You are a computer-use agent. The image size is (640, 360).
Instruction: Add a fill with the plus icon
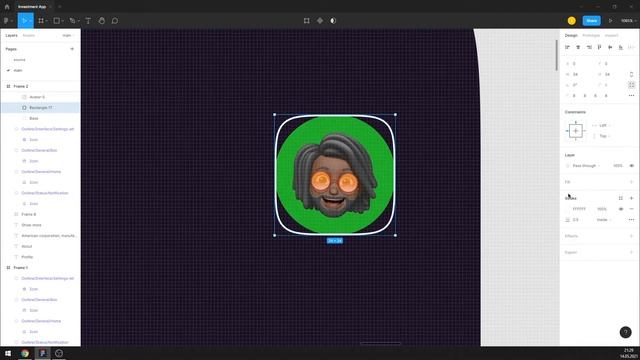(x=631, y=182)
